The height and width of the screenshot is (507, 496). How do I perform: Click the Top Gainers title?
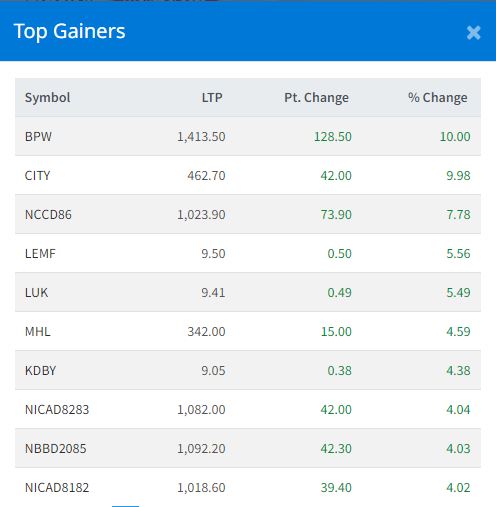point(69,31)
